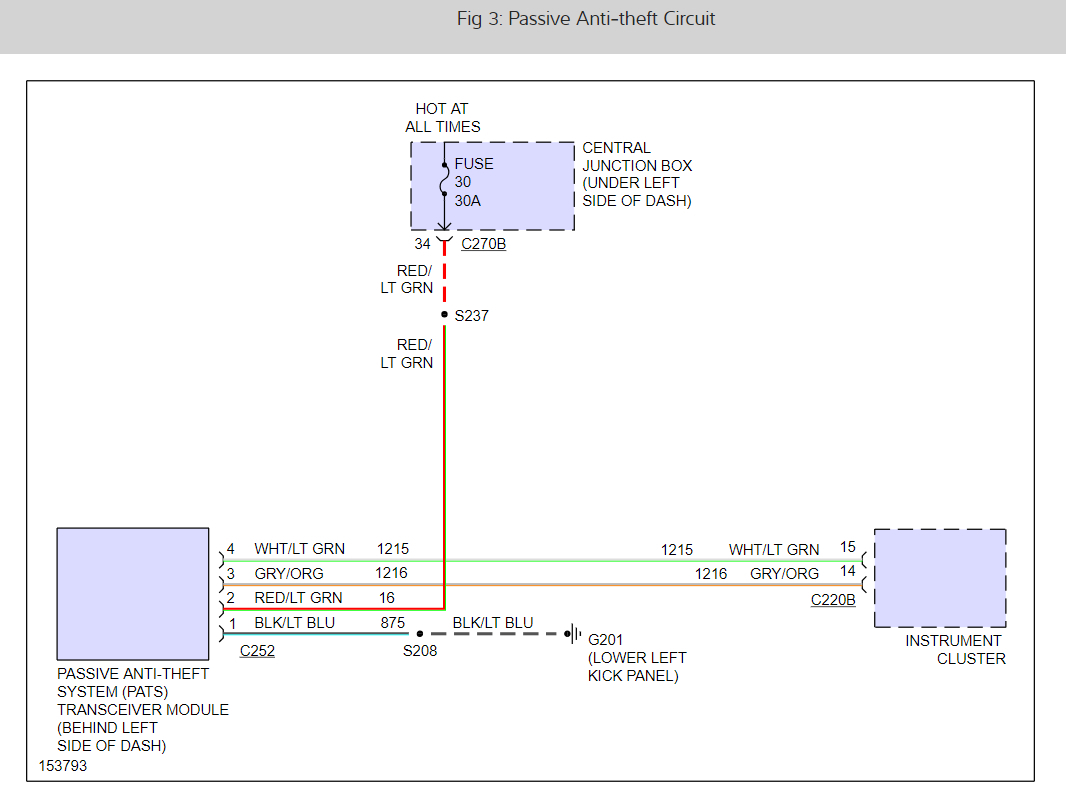Click the S237 splice dot

(444, 314)
